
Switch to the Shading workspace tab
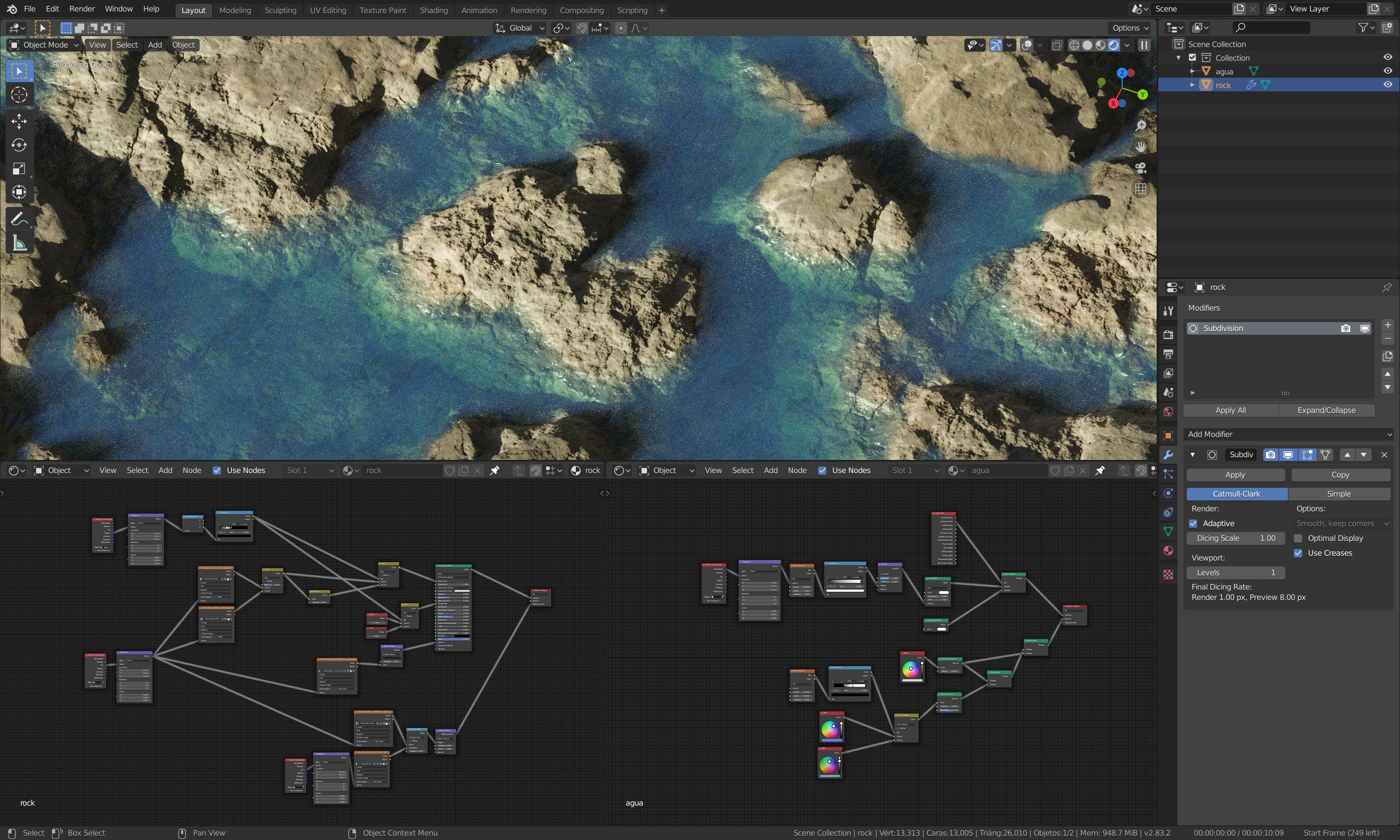tap(434, 10)
